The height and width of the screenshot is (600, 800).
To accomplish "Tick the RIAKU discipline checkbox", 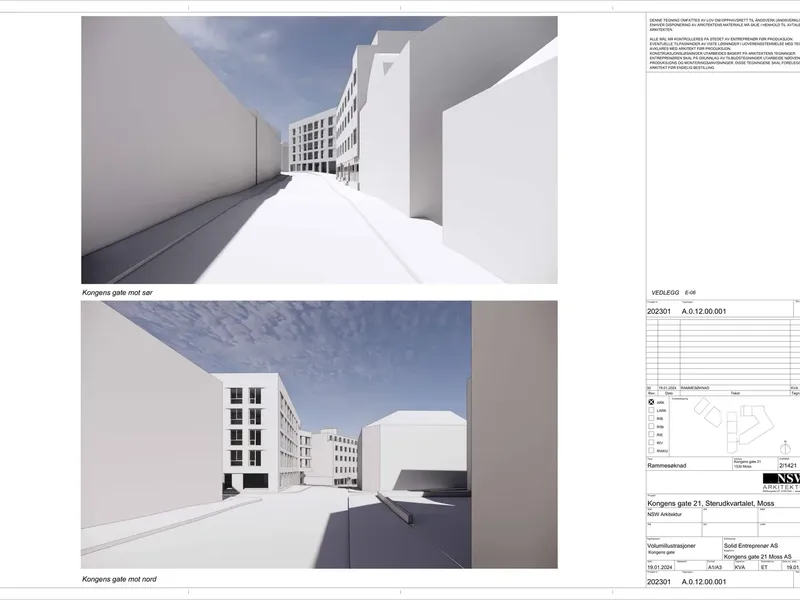I will click(651, 451).
